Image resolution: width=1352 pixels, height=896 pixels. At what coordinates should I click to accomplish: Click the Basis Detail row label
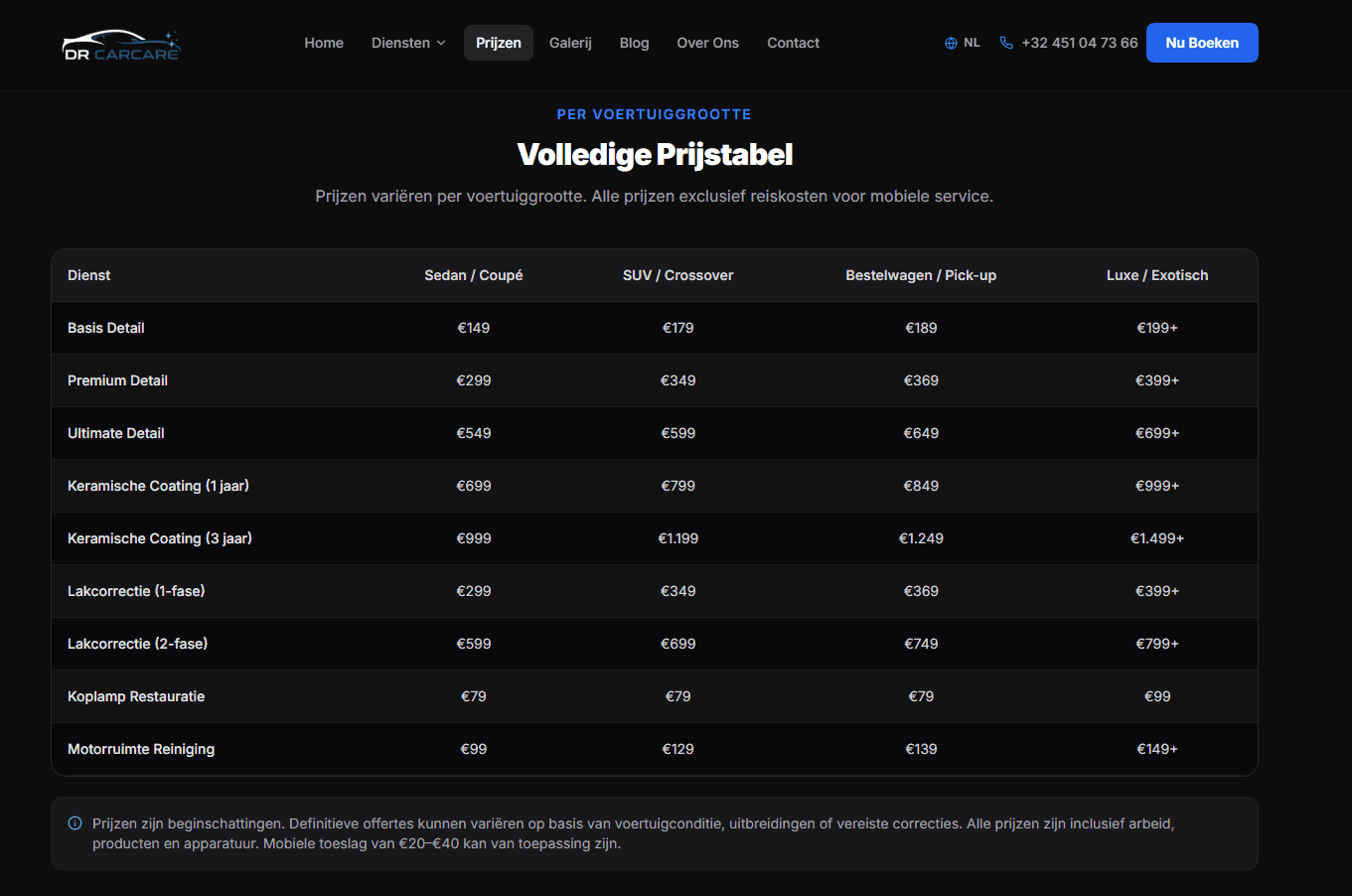(x=106, y=328)
